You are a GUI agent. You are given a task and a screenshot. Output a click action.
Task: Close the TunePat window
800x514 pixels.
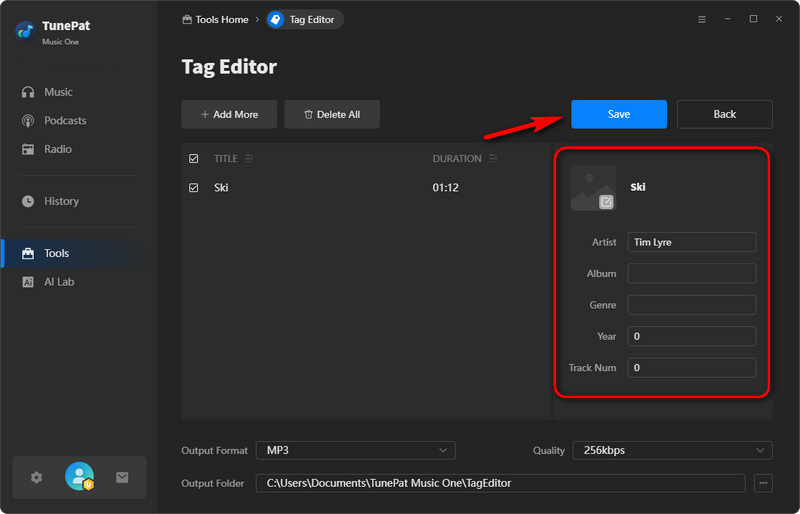pyautogui.click(x=779, y=19)
